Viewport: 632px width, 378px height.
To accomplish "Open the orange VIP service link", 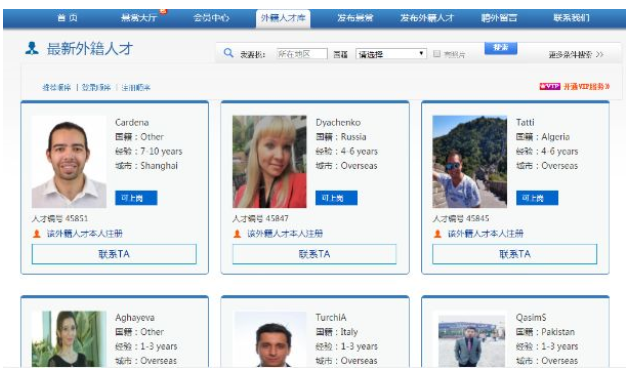I will point(586,86).
